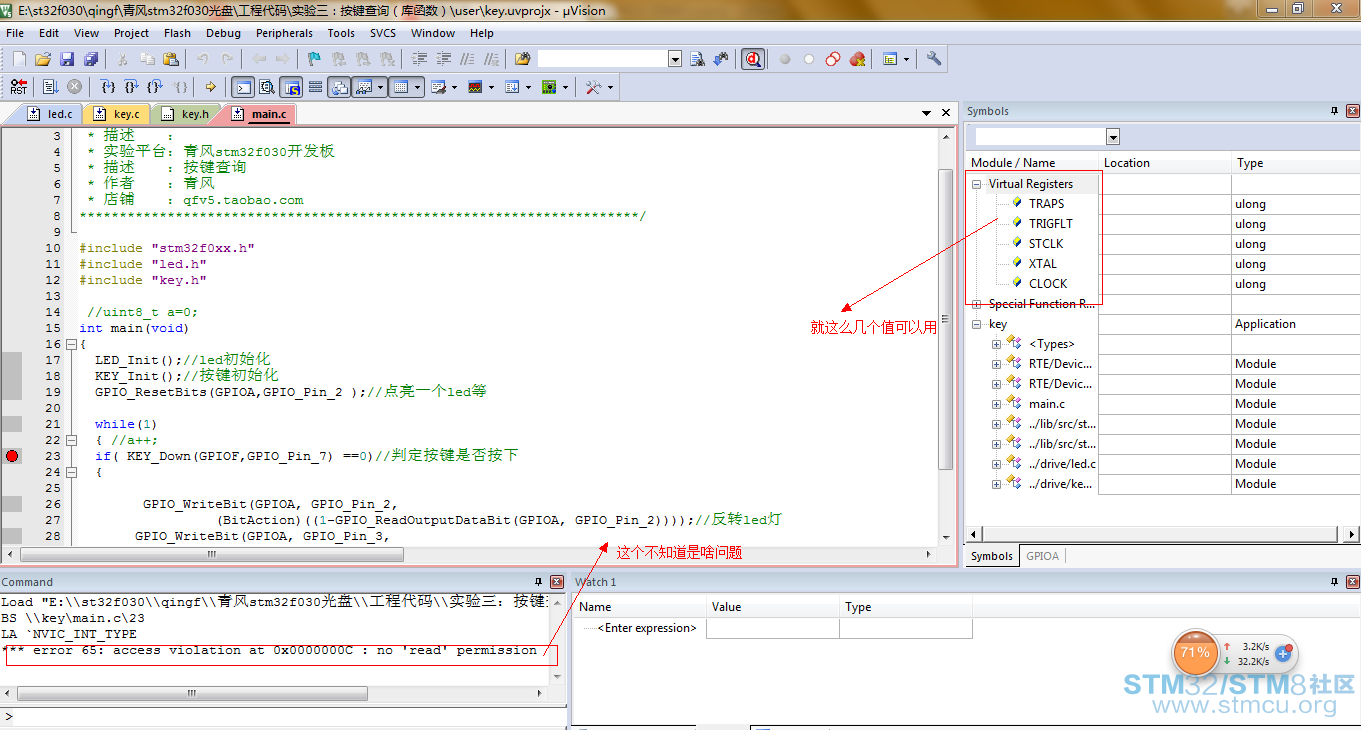The width and height of the screenshot is (1361, 730).
Task: Click the Serial Windows icon
Action: click(437, 87)
